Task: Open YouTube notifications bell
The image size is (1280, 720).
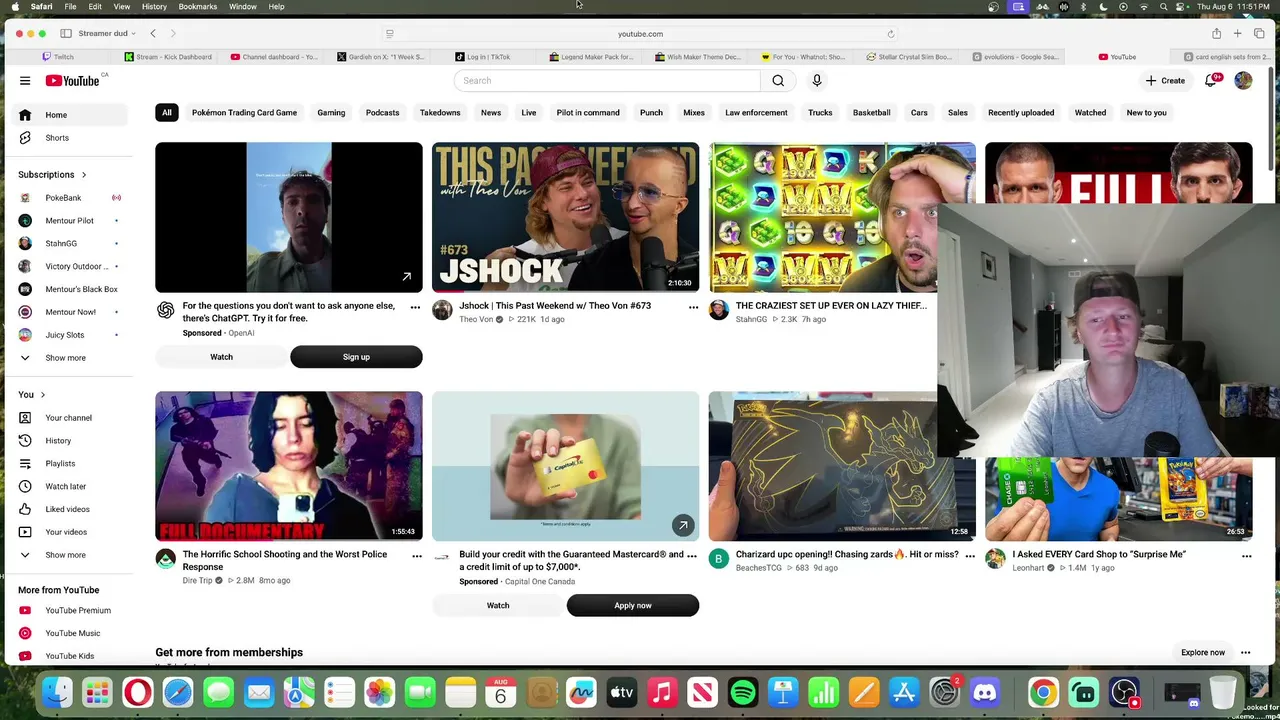Action: [x=1211, y=80]
